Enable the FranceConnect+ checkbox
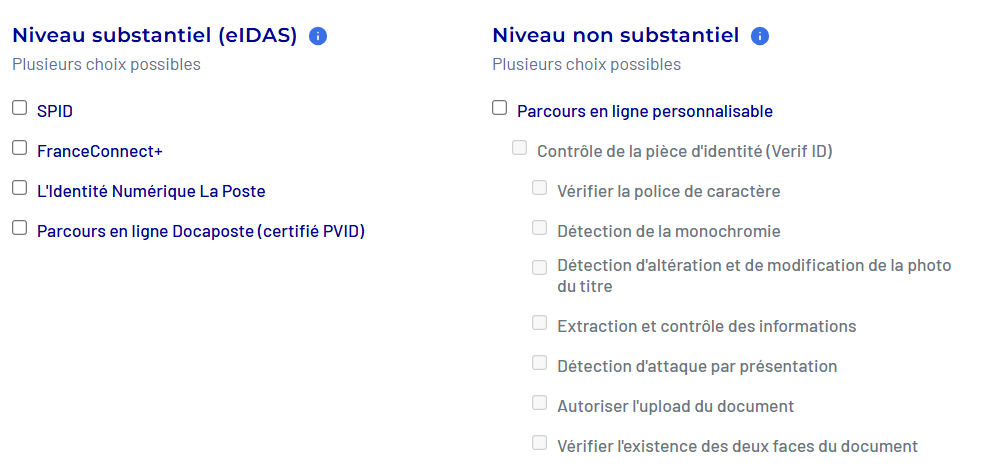986x467 pixels. tap(20, 148)
